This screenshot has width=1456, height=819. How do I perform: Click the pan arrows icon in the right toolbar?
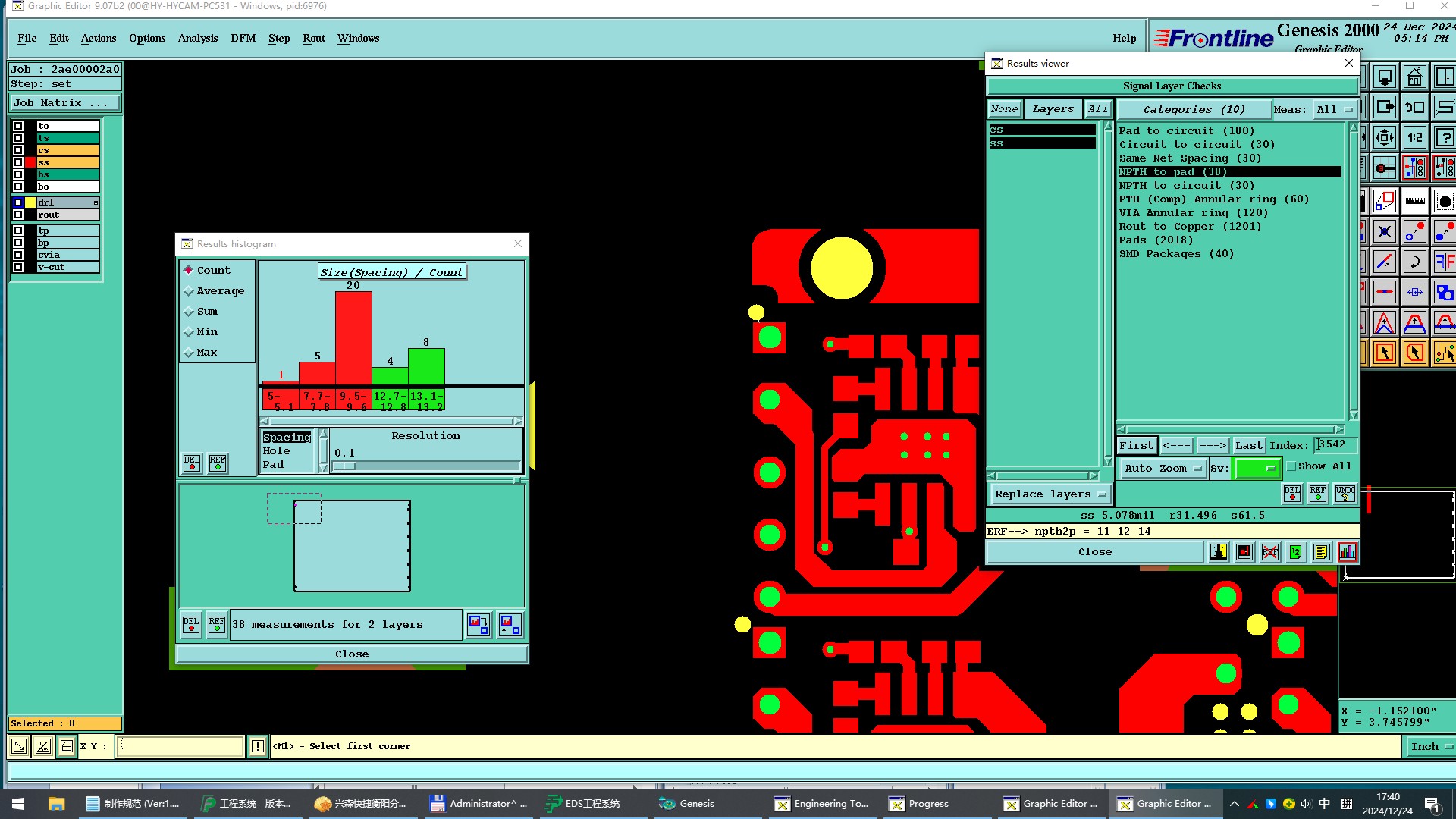click(x=1384, y=137)
